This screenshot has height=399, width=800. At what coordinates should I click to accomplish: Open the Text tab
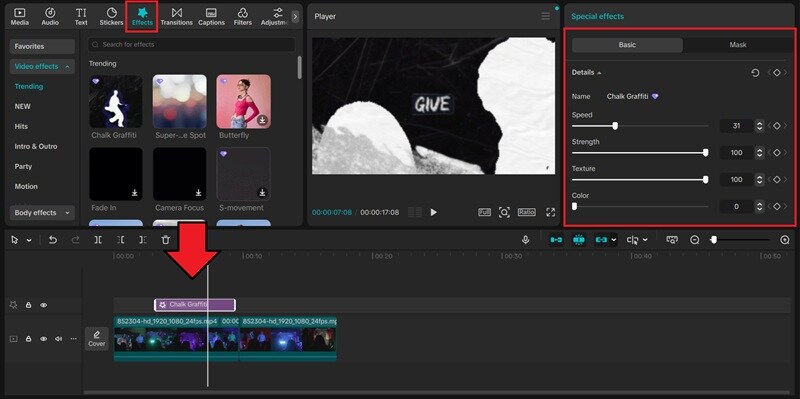coord(81,16)
